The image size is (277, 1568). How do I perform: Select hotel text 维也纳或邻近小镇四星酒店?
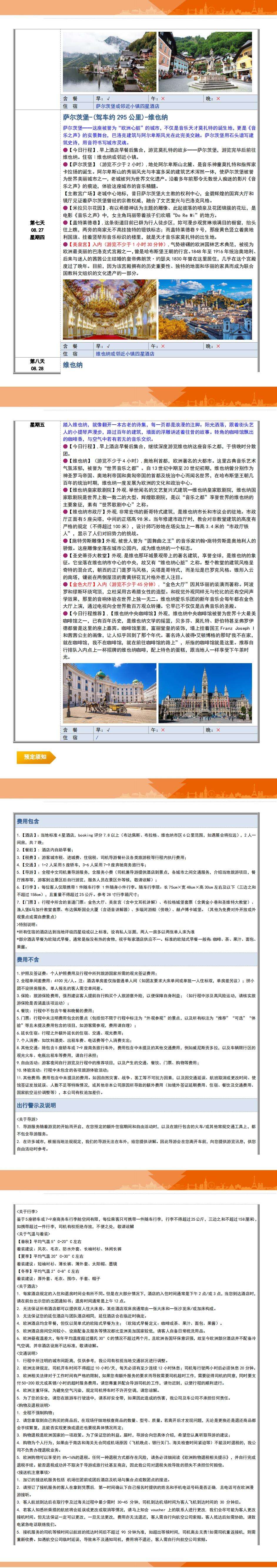point(125,353)
